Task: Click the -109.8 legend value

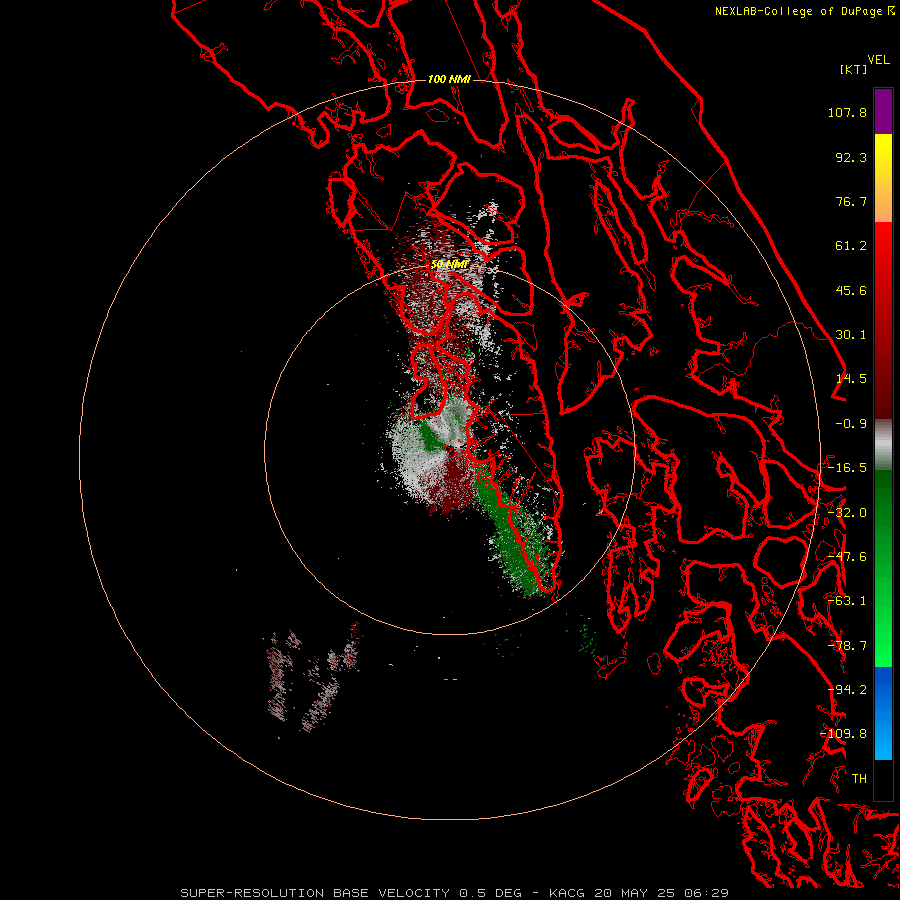Action: [x=844, y=734]
